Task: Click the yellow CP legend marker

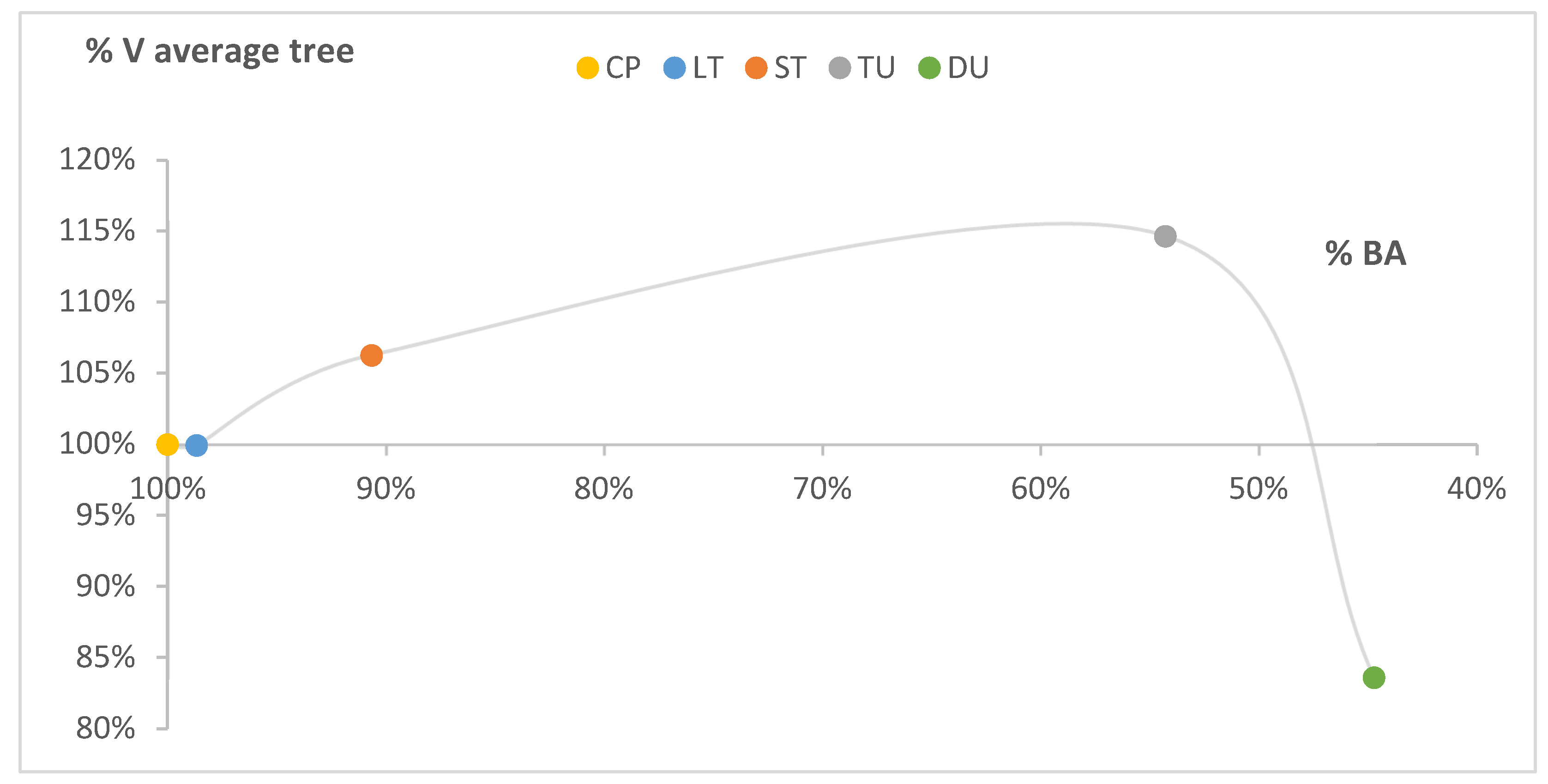Action: [x=587, y=68]
